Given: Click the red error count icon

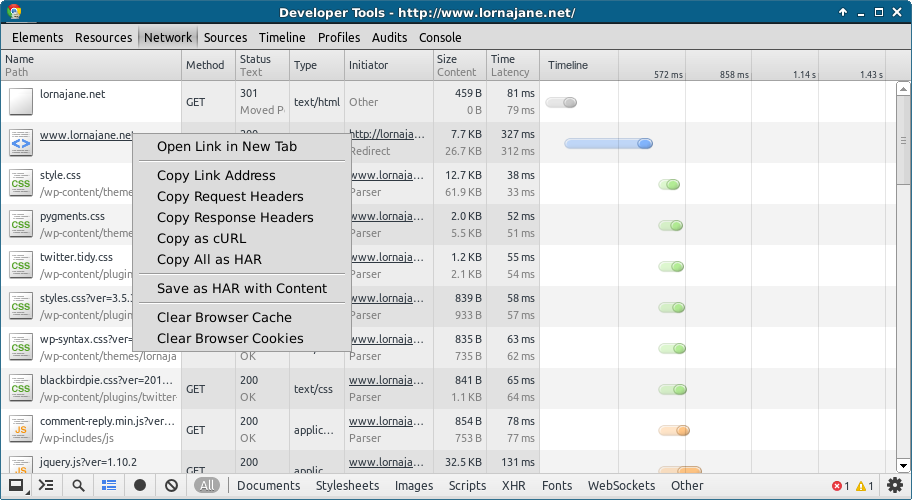Looking at the screenshot, I should [x=837, y=486].
